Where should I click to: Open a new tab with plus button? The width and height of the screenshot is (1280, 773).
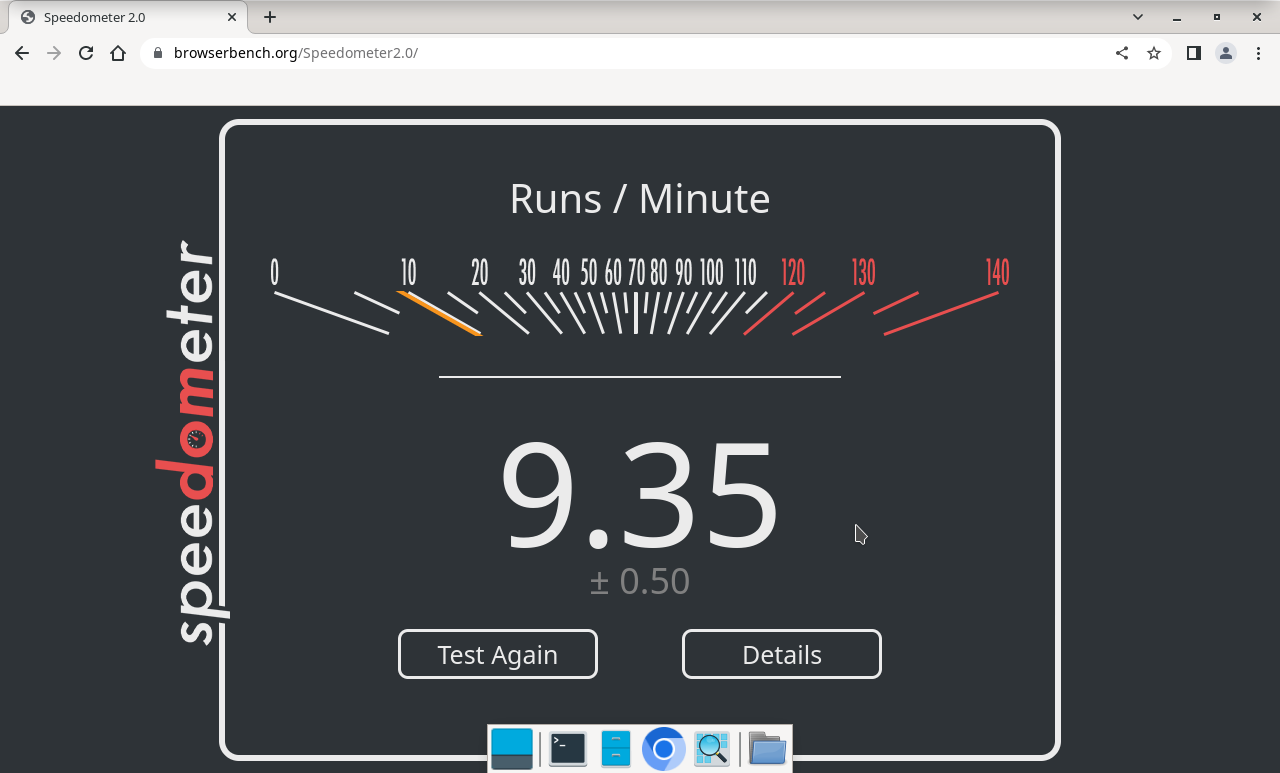tap(270, 17)
